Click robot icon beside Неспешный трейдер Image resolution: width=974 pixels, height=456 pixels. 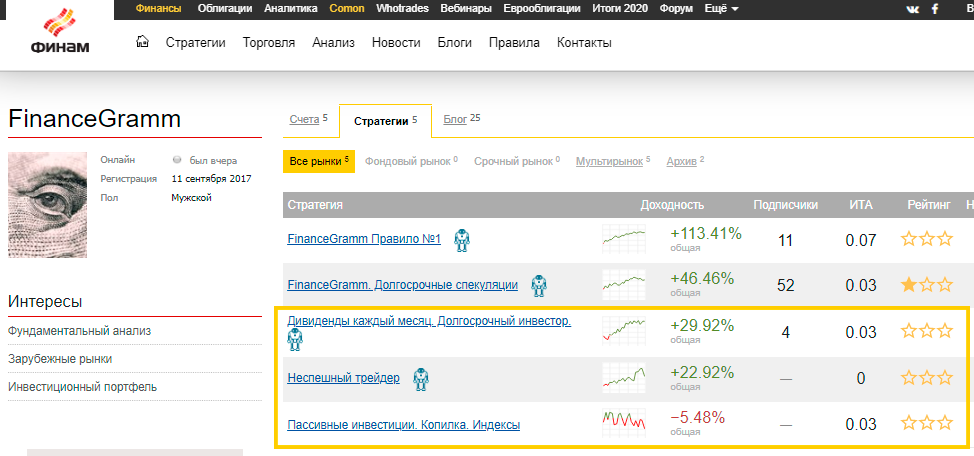pos(422,378)
